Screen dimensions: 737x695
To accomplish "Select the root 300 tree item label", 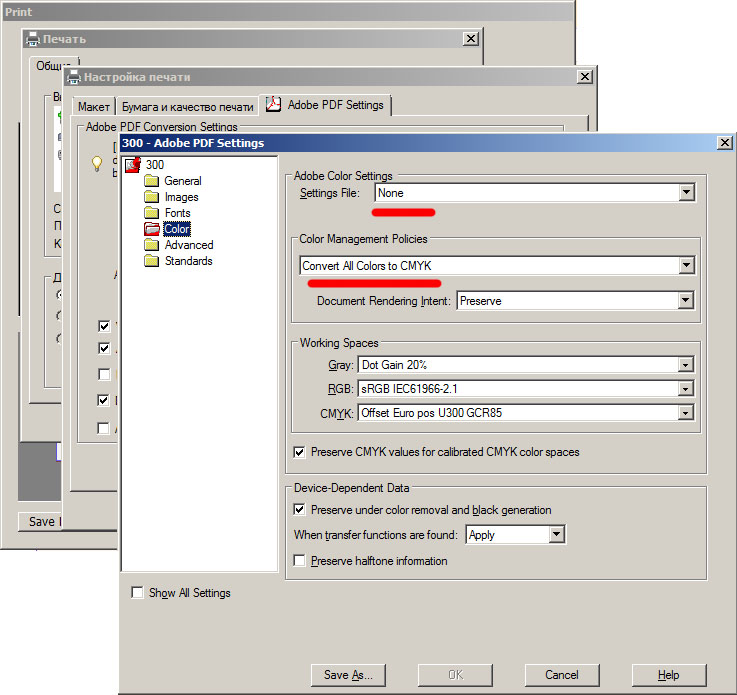I will (x=155, y=165).
